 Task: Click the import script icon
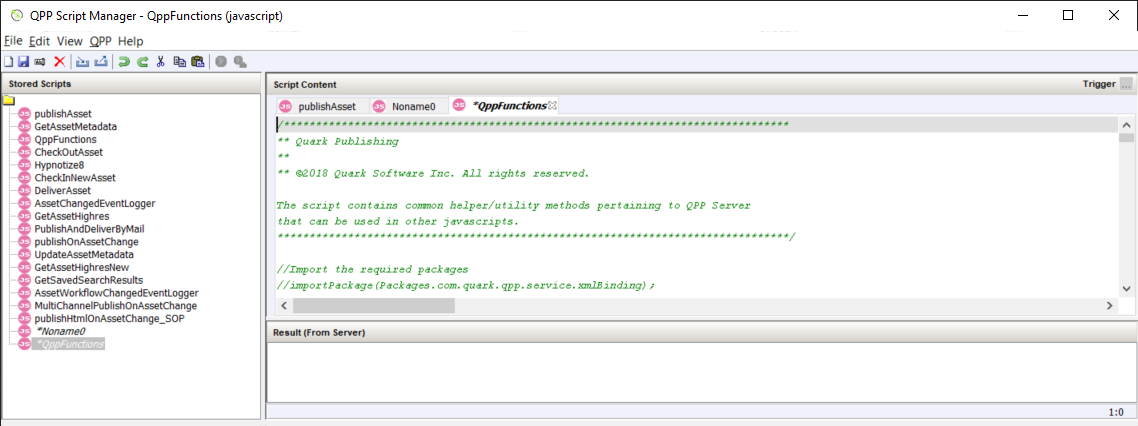pos(83,62)
